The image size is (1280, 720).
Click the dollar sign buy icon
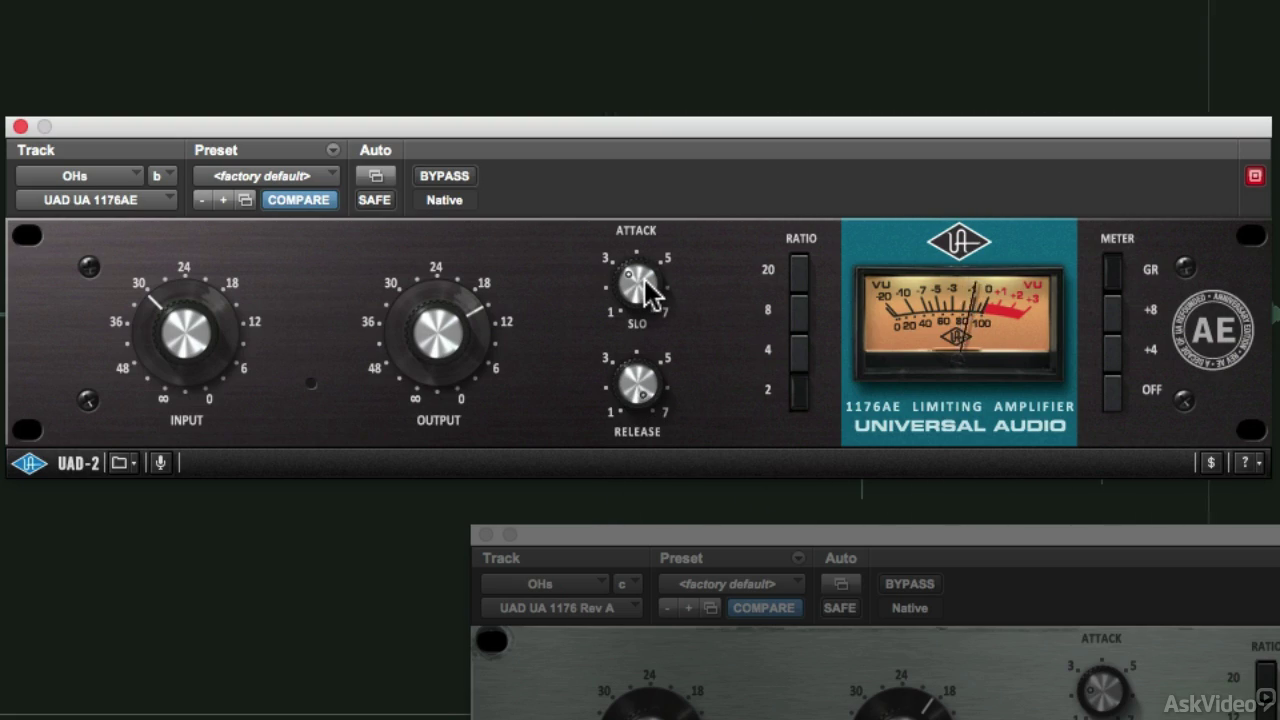click(1211, 462)
